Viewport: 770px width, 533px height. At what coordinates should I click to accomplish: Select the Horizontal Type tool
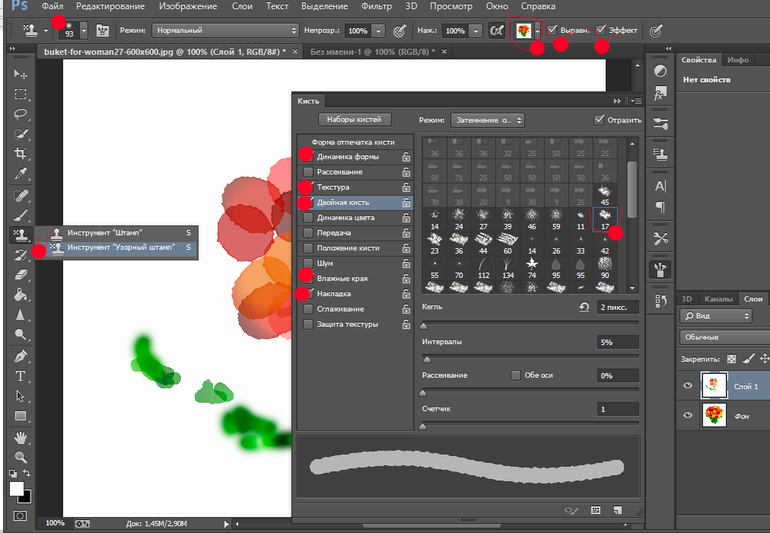(x=20, y=376)
